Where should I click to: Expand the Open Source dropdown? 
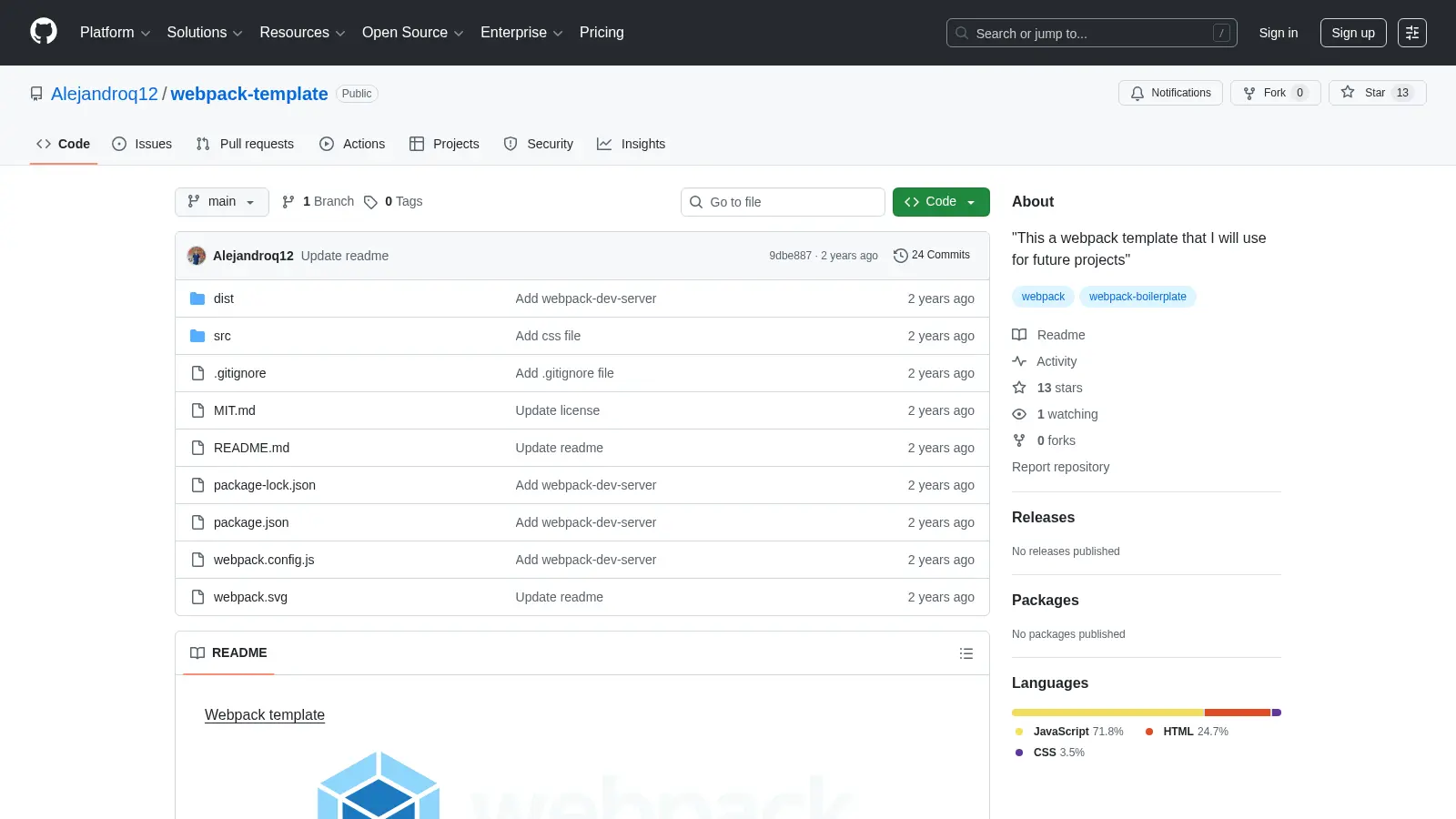pos(413,33)
